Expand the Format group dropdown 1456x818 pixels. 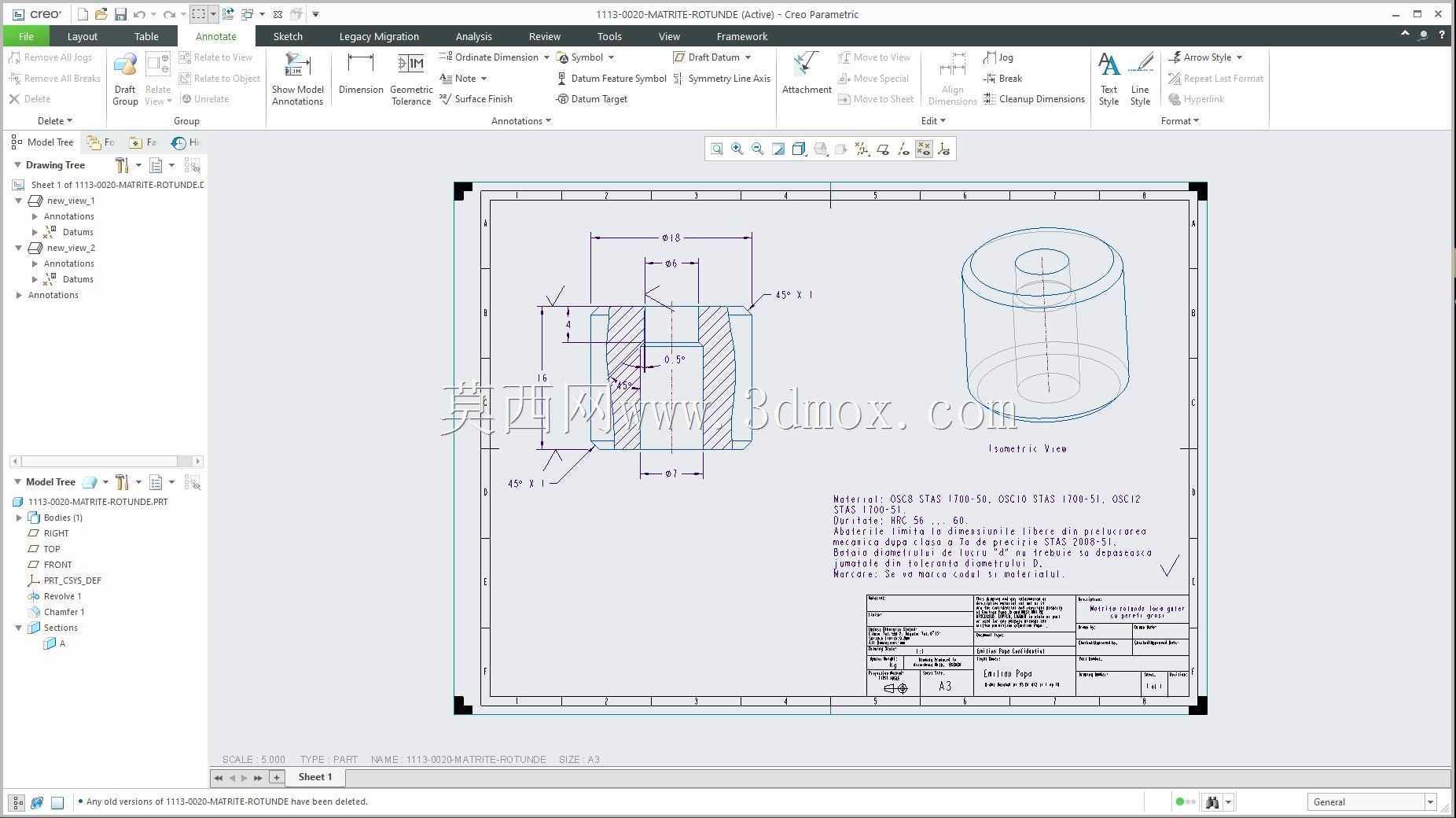[x=1179, y=121]
